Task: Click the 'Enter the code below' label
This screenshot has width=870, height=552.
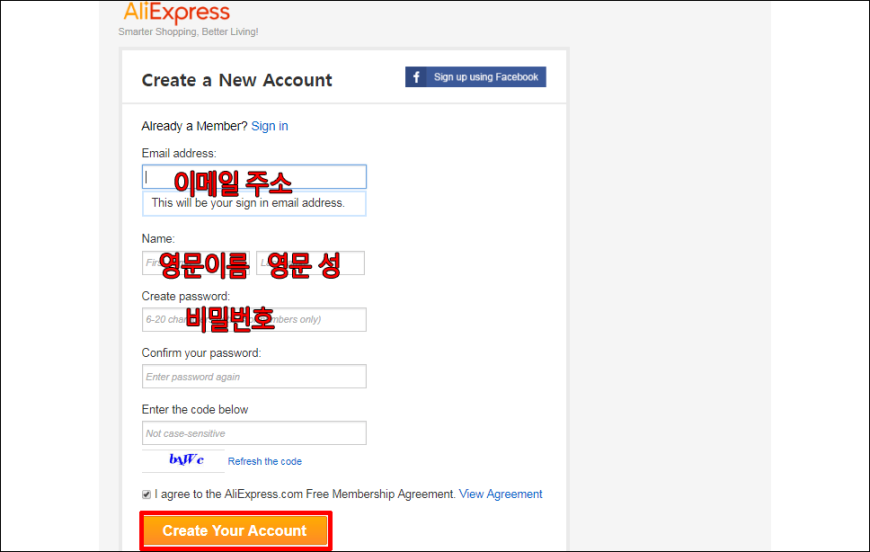Action: point(195,409)
